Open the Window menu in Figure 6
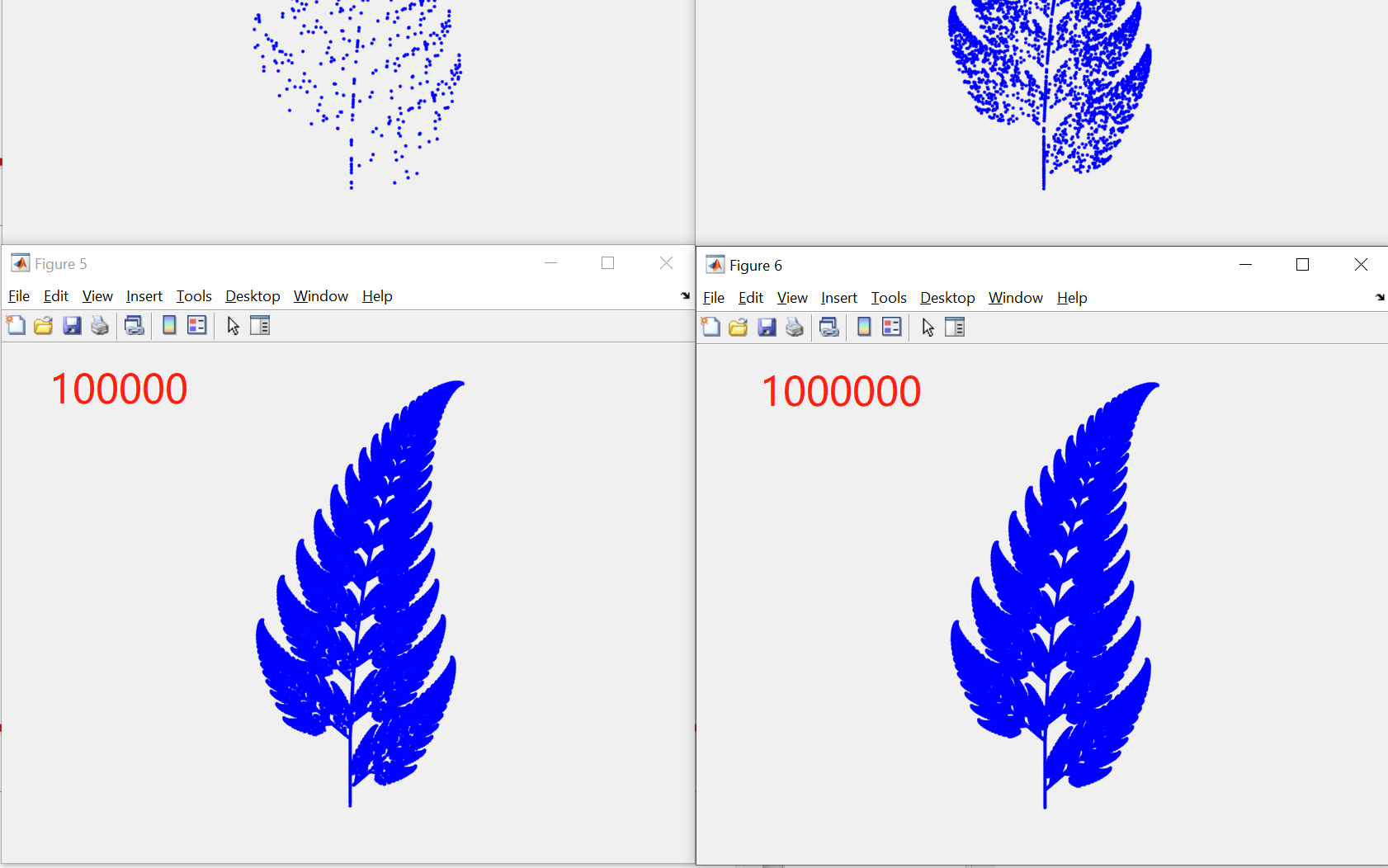Viewport: 1388px width, 868px height. tap(1016, 298)
